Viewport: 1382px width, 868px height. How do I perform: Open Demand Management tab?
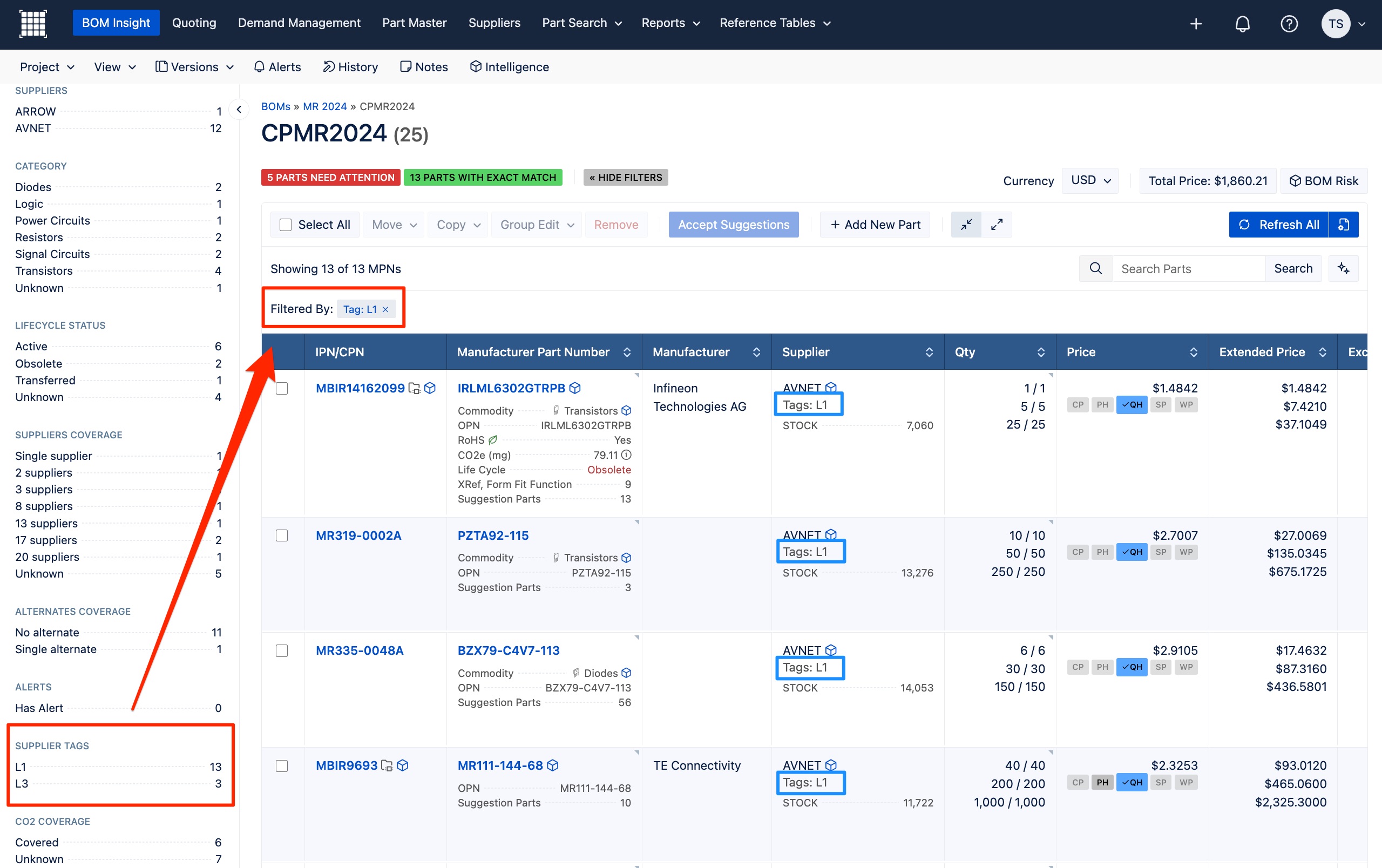click(x=299, y=23)
